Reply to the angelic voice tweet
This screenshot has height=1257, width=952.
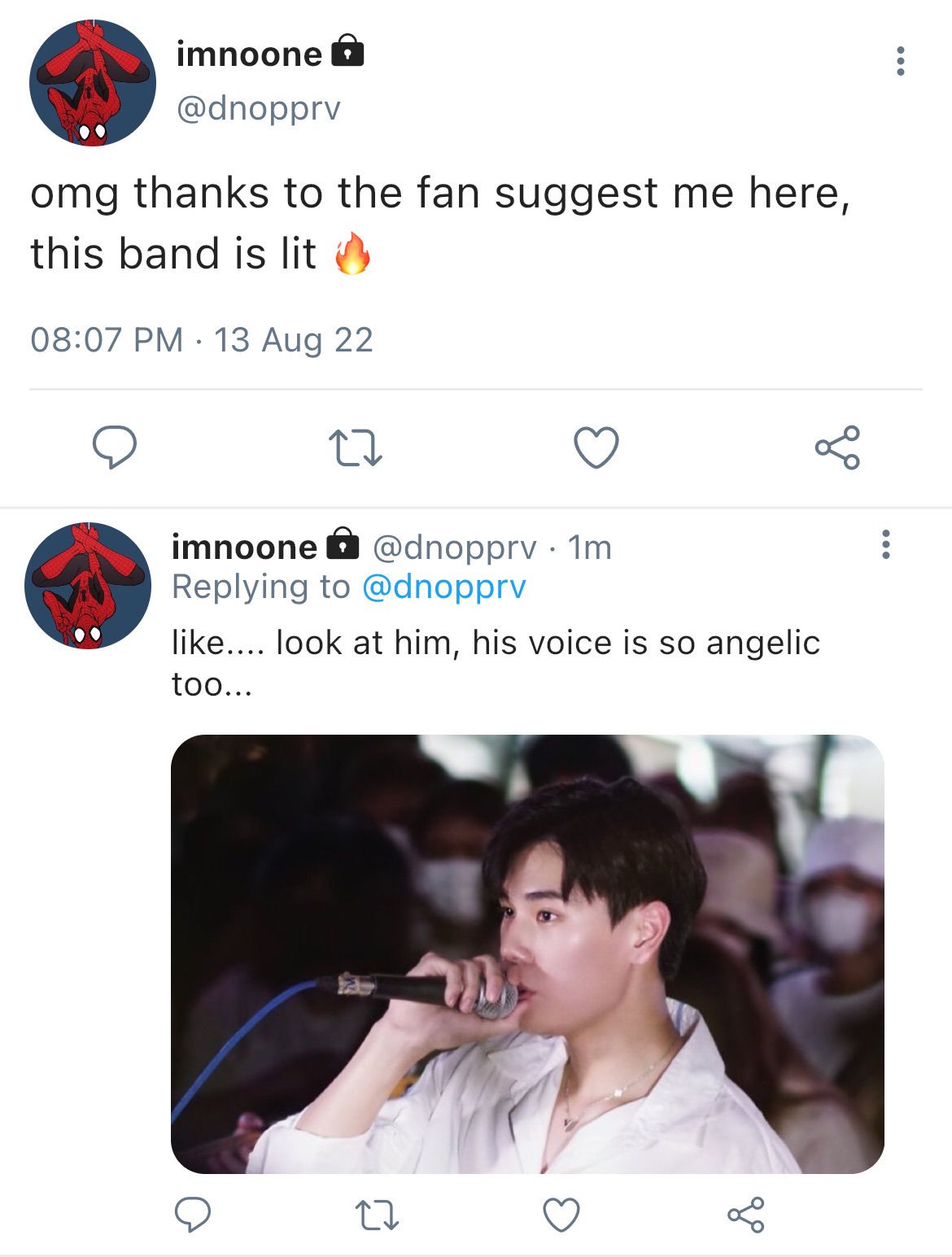tap(193, 1215)
